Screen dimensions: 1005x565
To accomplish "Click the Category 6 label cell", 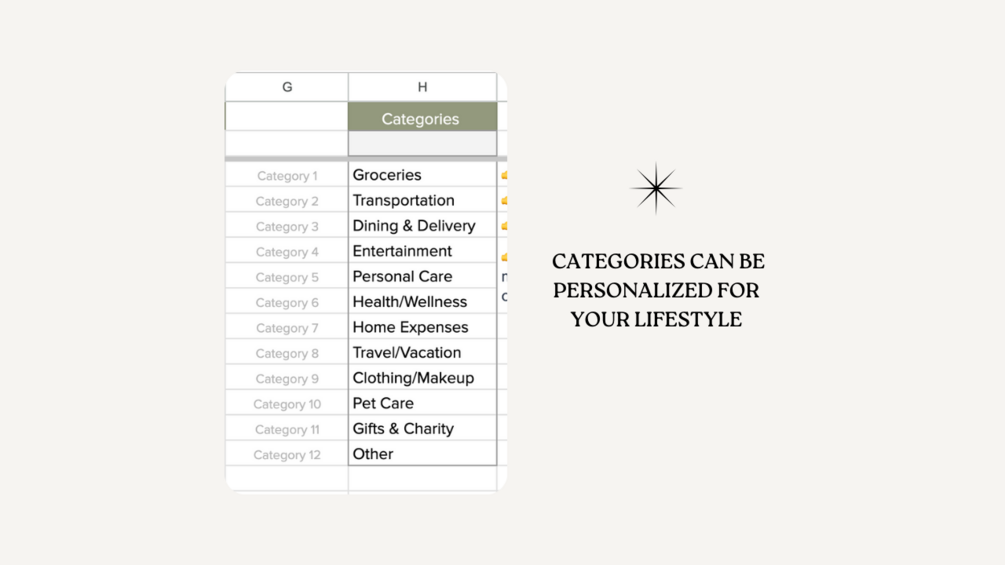I will coord(287,303).
